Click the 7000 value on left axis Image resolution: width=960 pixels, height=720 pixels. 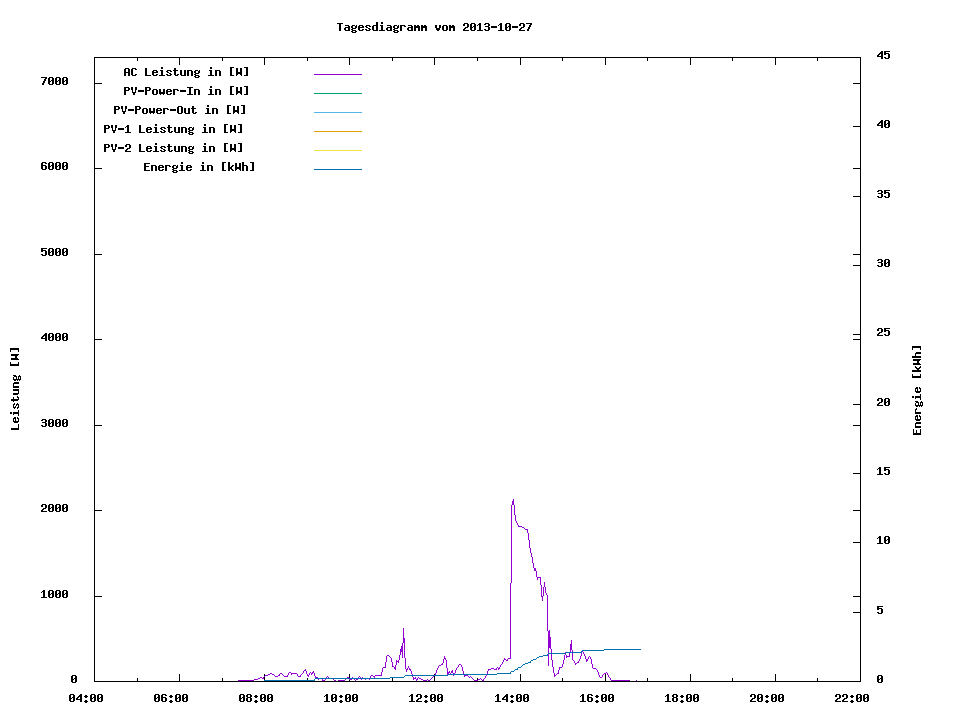click(x=52, y=81)
